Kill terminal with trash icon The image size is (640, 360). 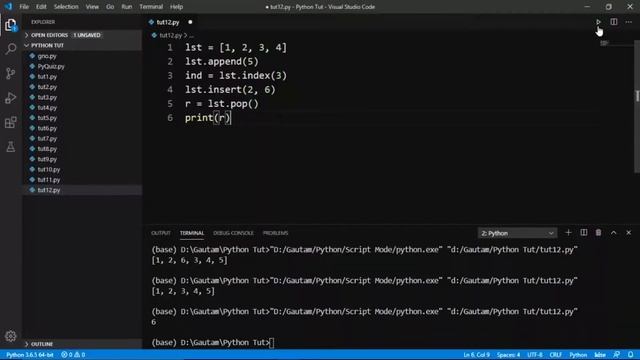(598, 233)
